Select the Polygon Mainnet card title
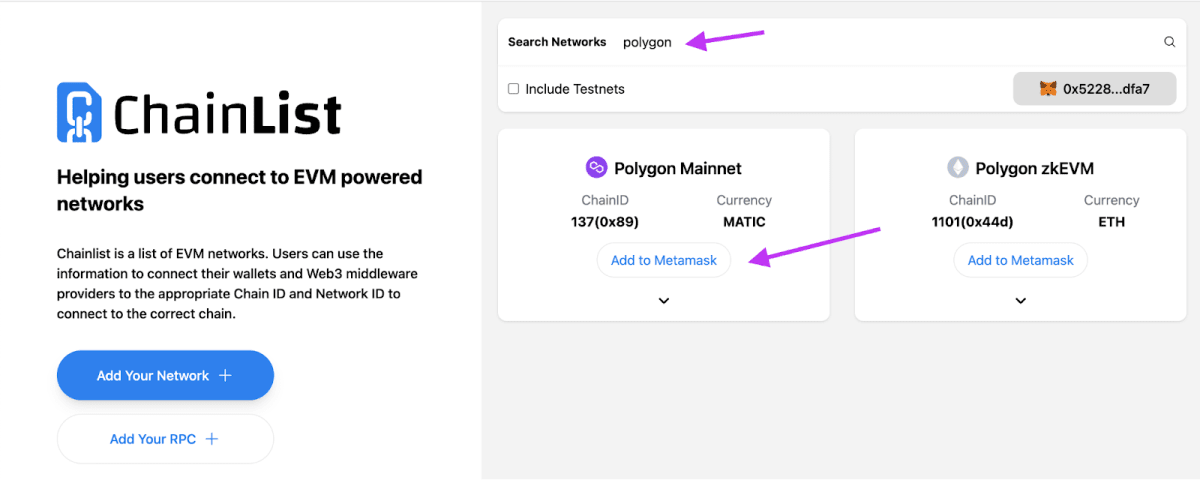The width and height of the screenshot is (1200, 480). [677, 169]
